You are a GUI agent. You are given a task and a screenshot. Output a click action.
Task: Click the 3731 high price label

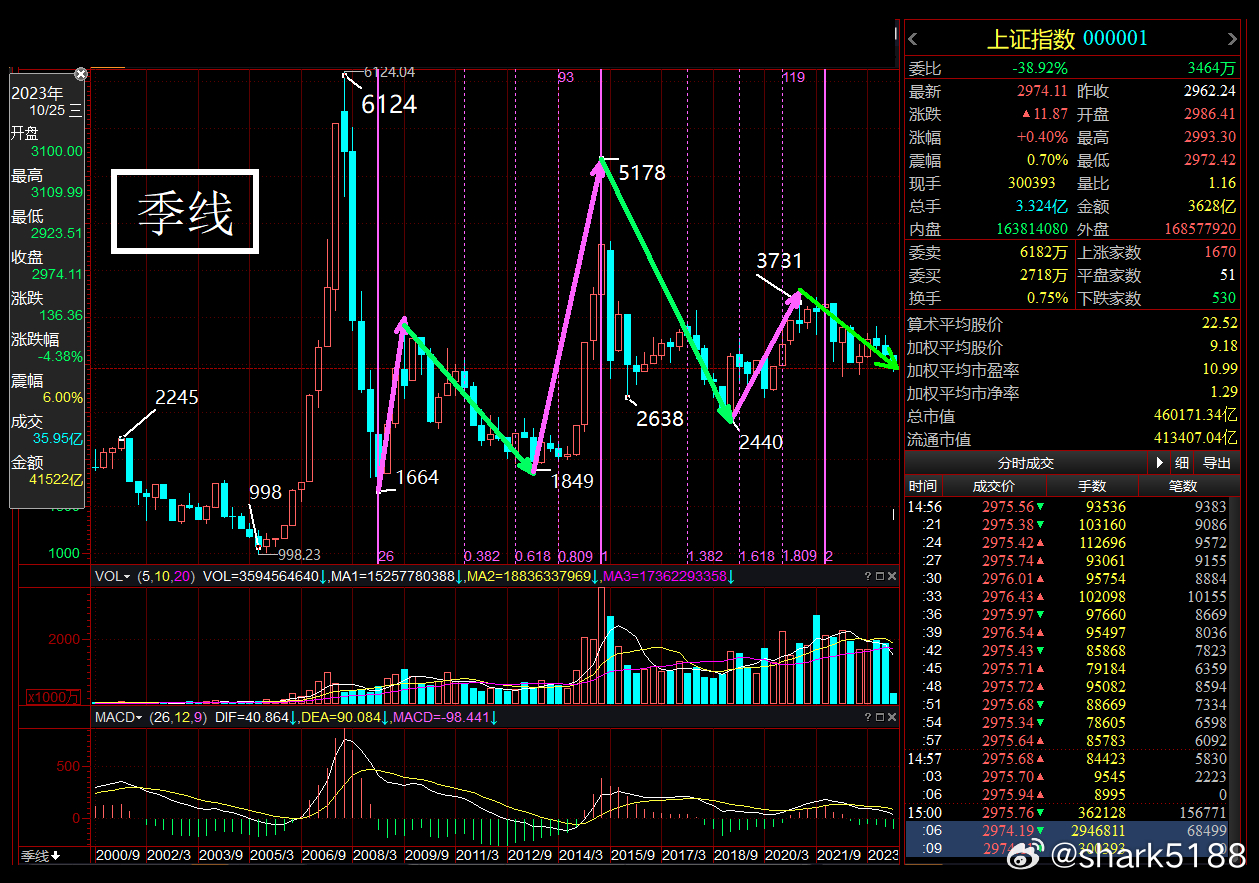tap(779, 260)
